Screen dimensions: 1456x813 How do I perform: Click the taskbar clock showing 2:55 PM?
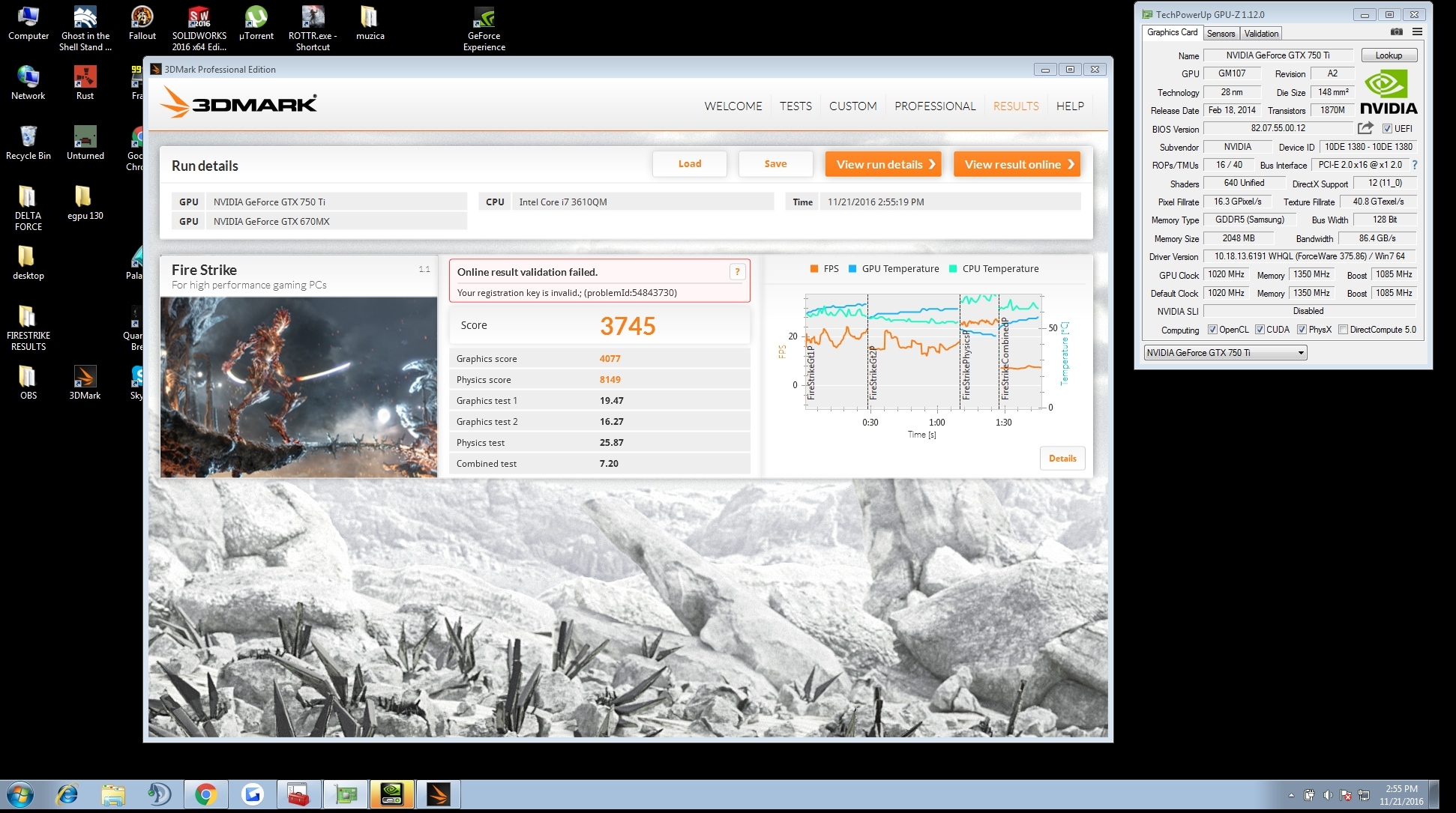(x=1401, y=795)
